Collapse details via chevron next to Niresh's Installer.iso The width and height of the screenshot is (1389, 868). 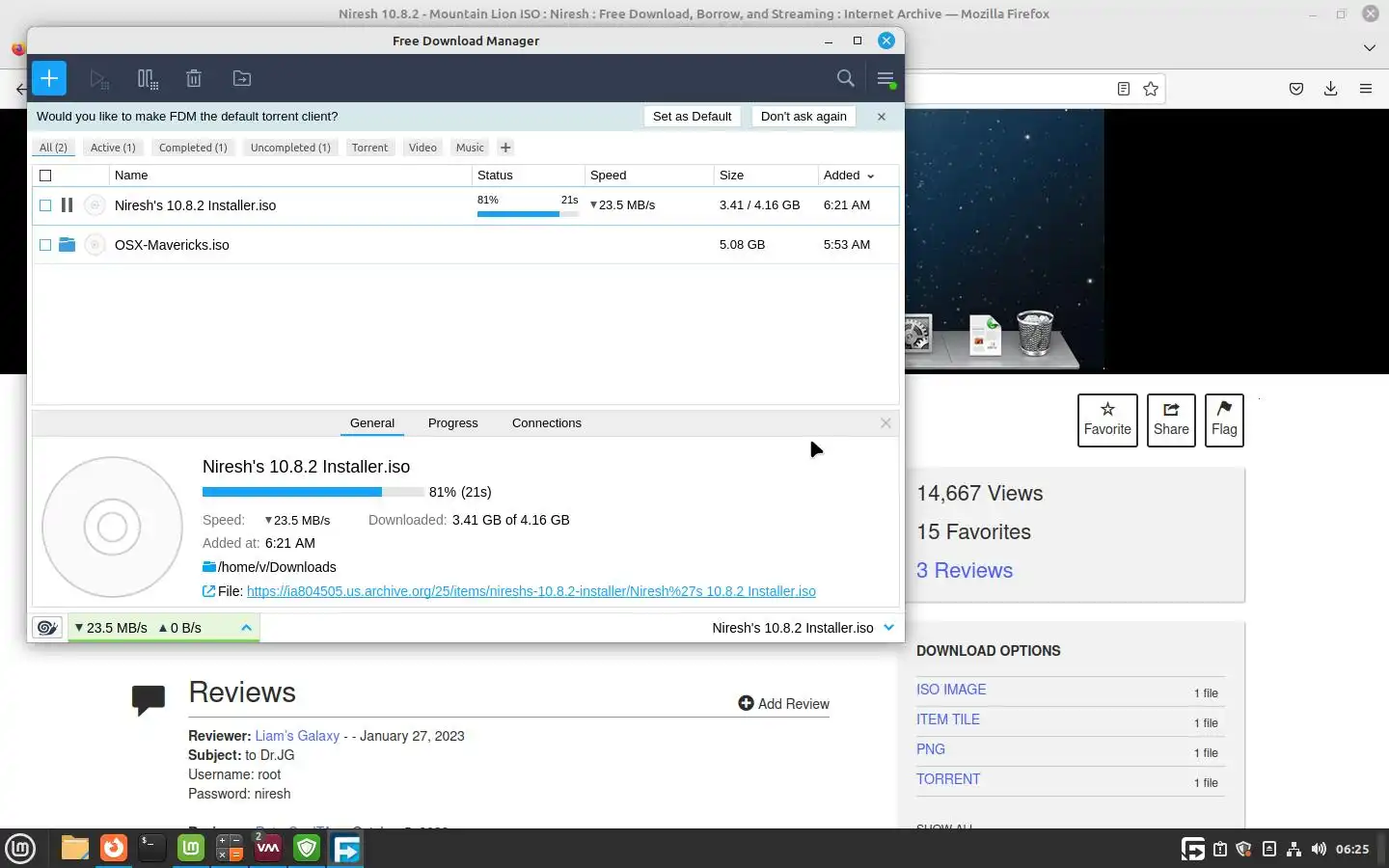tap(888, 627)
